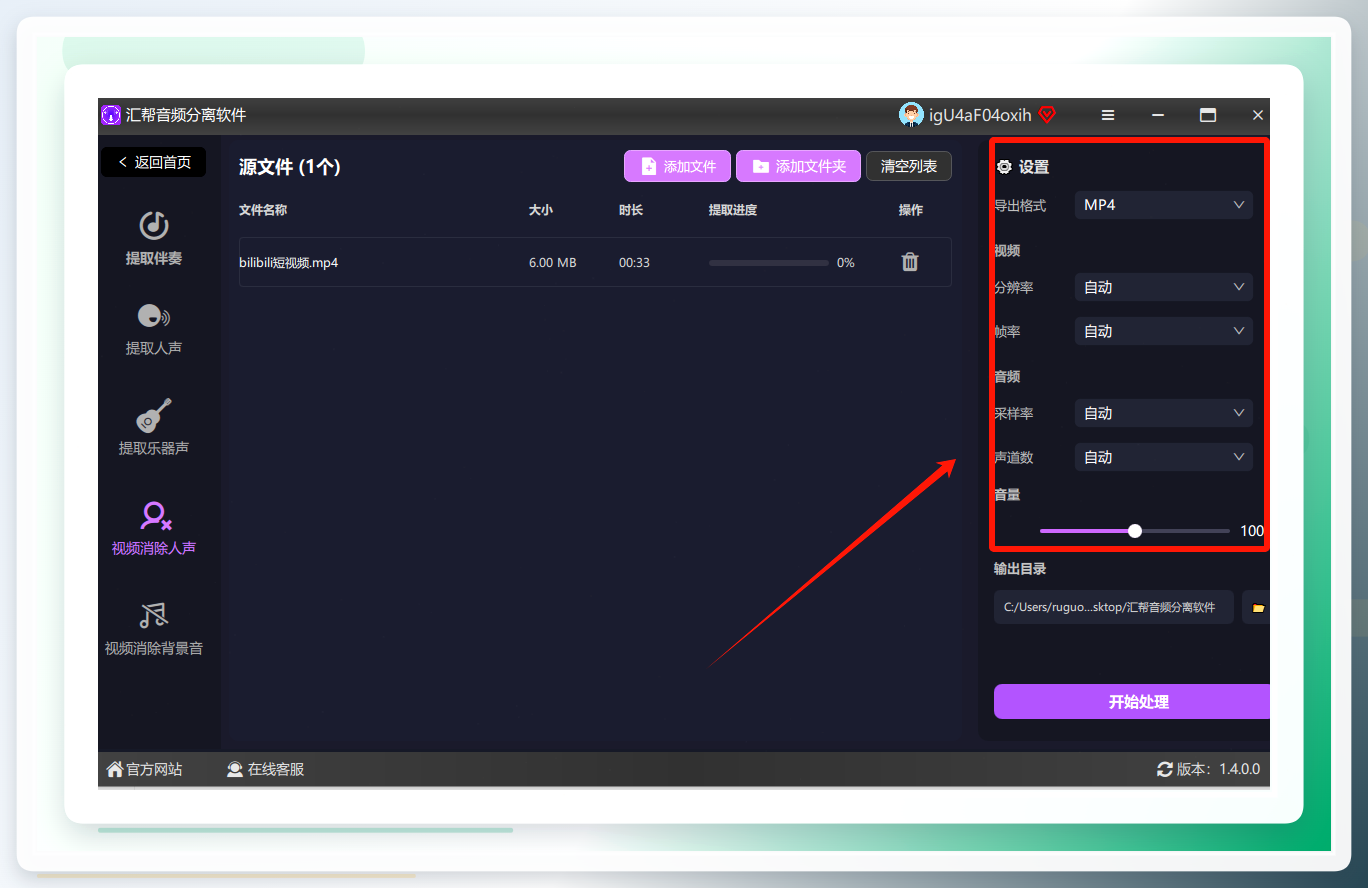Clear the list with 清空列表
The width and height of the screenshot is (1368, 888).
pyautogui.click(x=909, y=166)
